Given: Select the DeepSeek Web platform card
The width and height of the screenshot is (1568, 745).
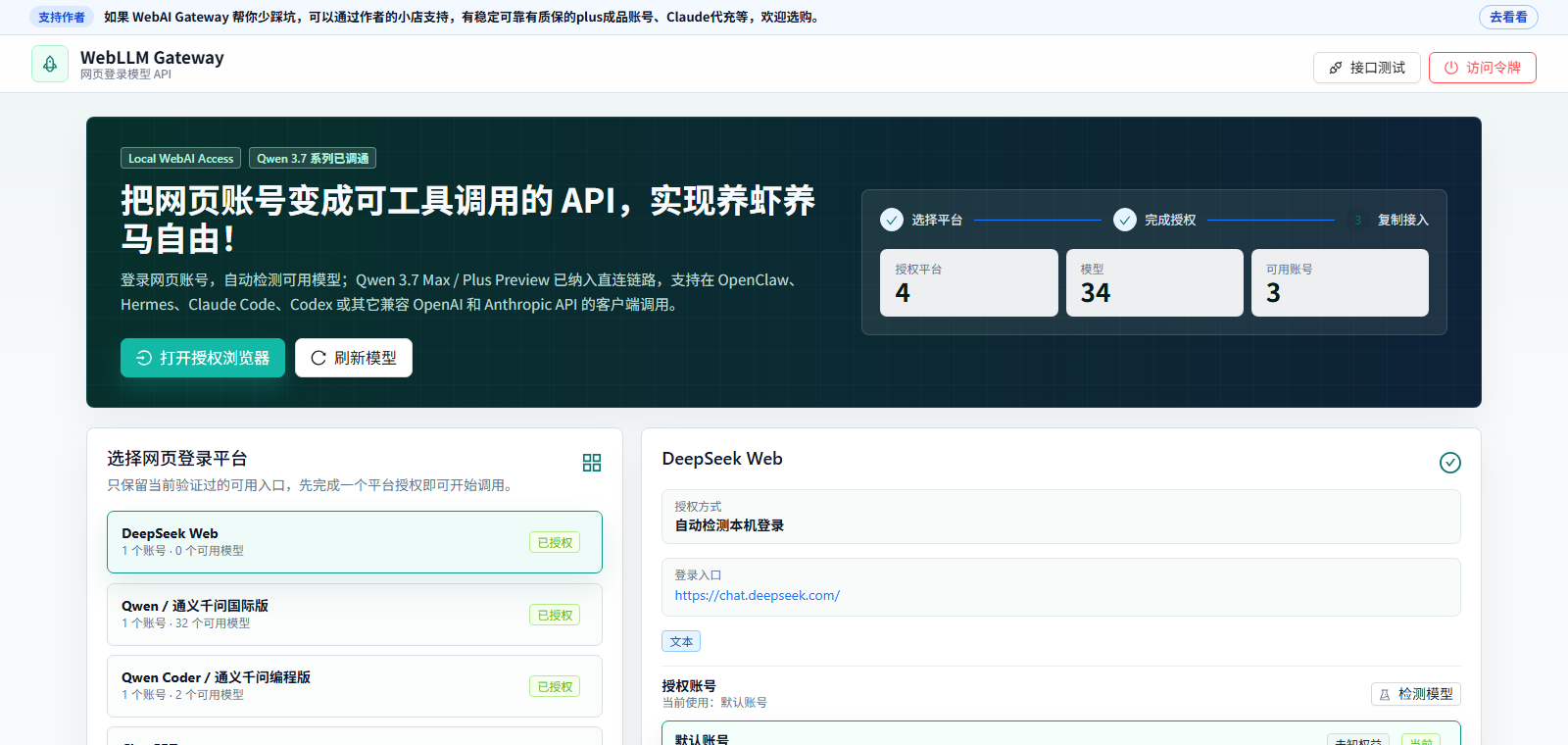Looking at the screenshot, I should [355, 542].
